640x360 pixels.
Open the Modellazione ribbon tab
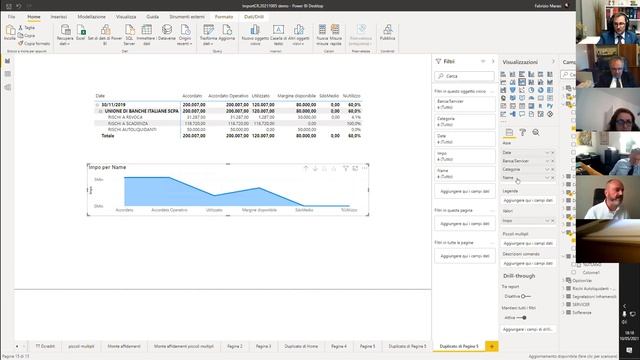pos(91,17)
